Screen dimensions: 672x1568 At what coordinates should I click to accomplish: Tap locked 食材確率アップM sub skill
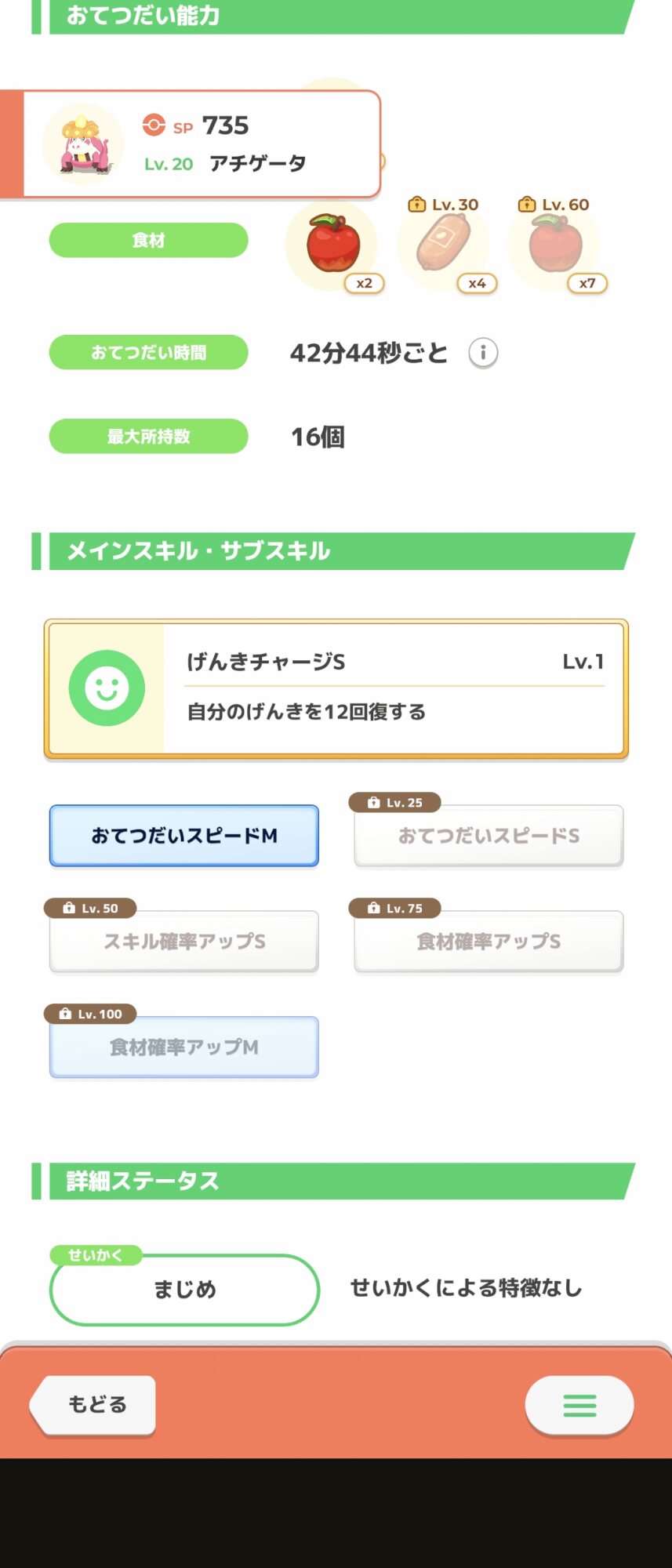(184, 1047)
